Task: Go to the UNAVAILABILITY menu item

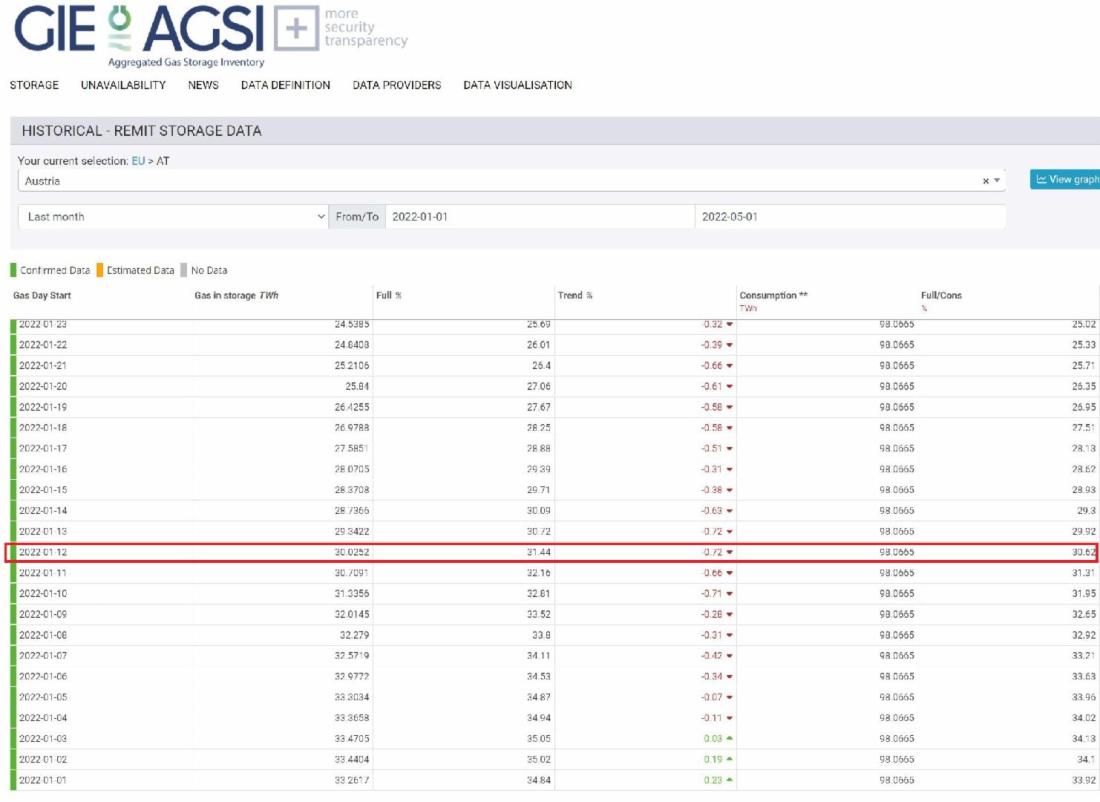Action: coord(123,85)
